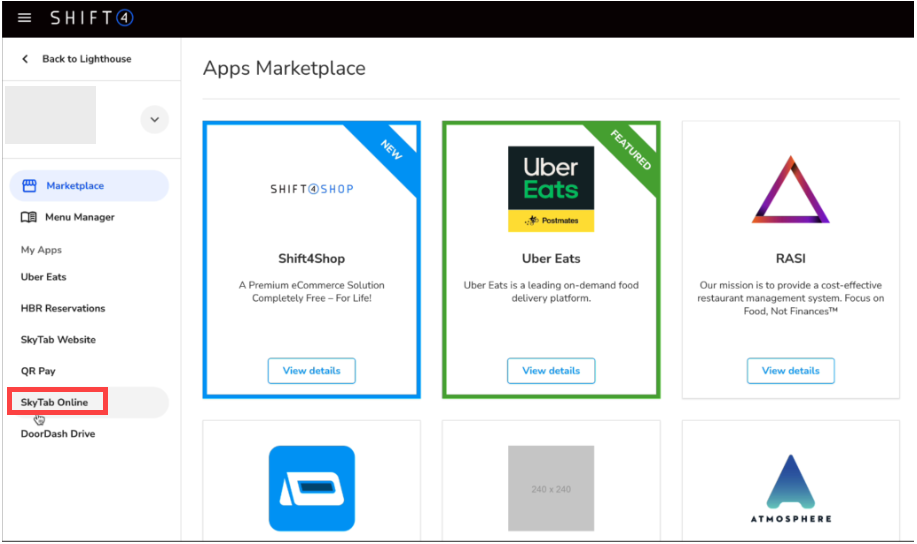View details for Uber Eats
The width and height of the screenshot is (917, 544).
pyautogui.click(x=551, y=371)
